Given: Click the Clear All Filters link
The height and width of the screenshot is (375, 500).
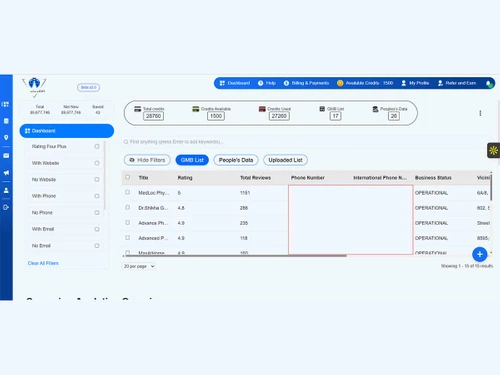Looking at the screenshot, I should click(x=43, y=263).
